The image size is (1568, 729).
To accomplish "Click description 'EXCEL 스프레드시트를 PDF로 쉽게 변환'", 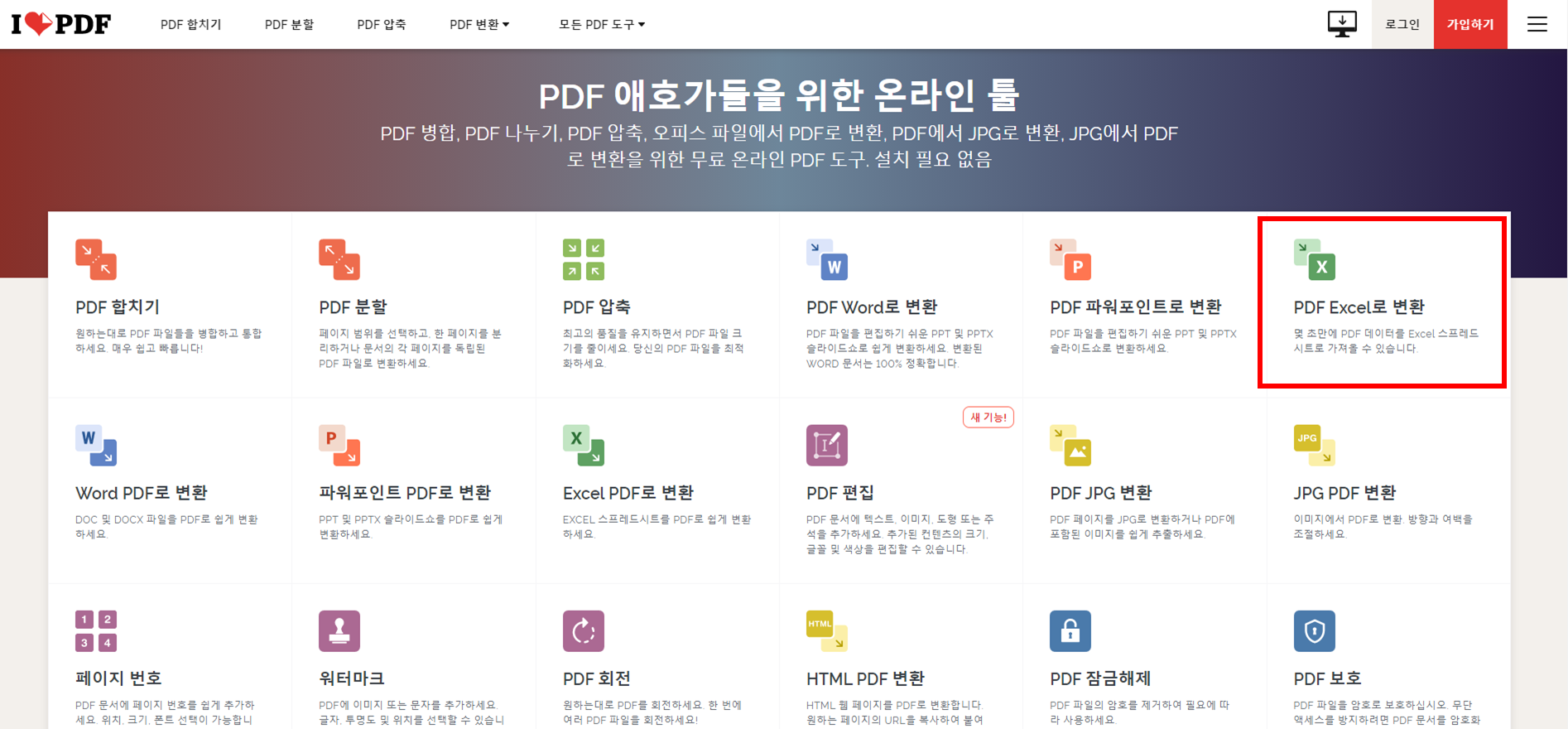I will pyautogui.click(x=657, y=519).
